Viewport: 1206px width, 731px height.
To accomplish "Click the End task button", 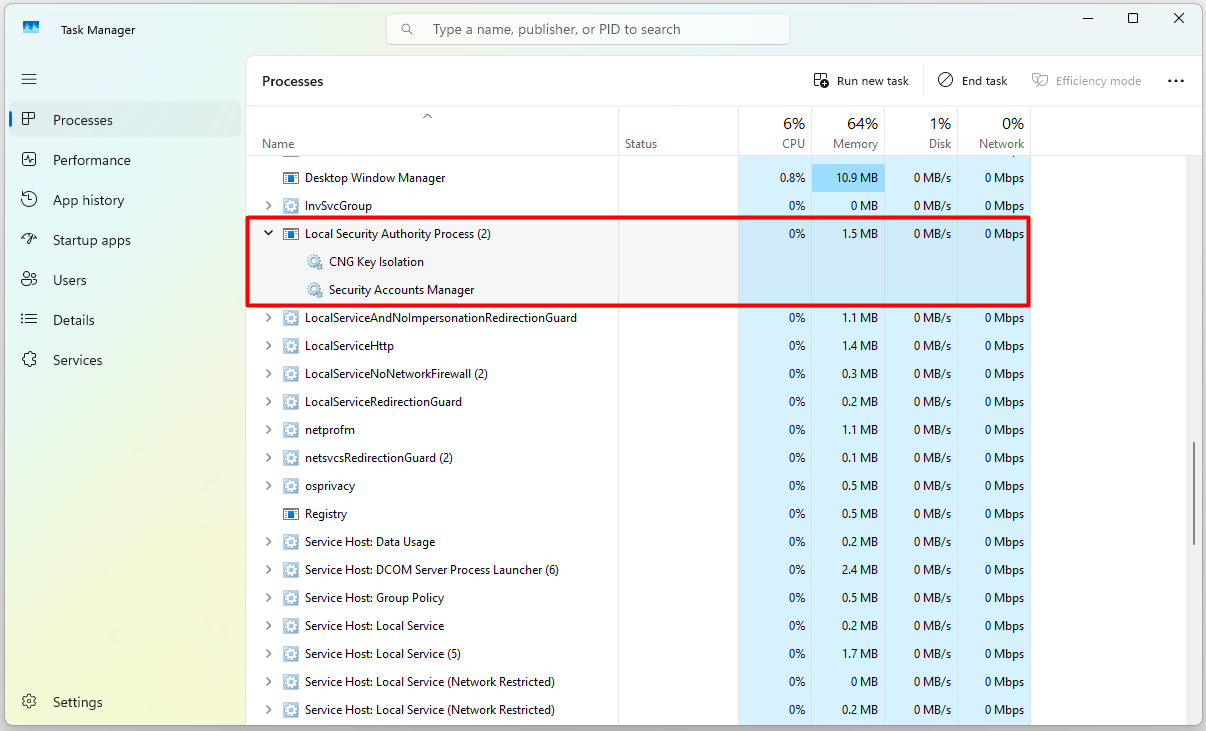I will pyautogui.click(x=972, y=81).
